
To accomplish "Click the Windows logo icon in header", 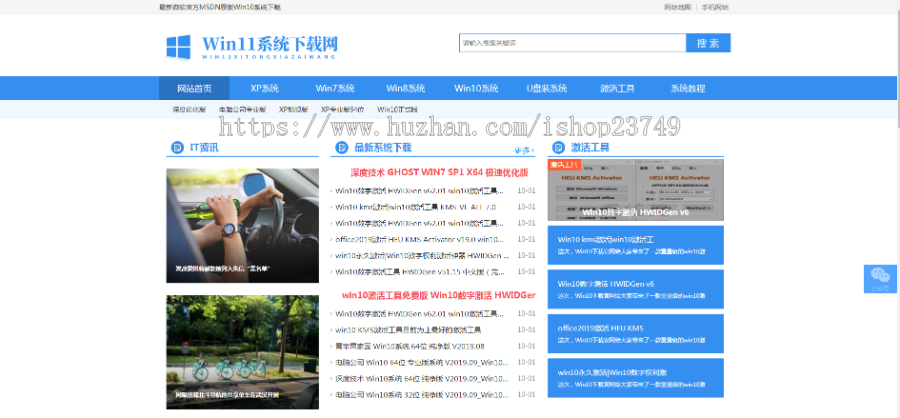I will point(178,47).
